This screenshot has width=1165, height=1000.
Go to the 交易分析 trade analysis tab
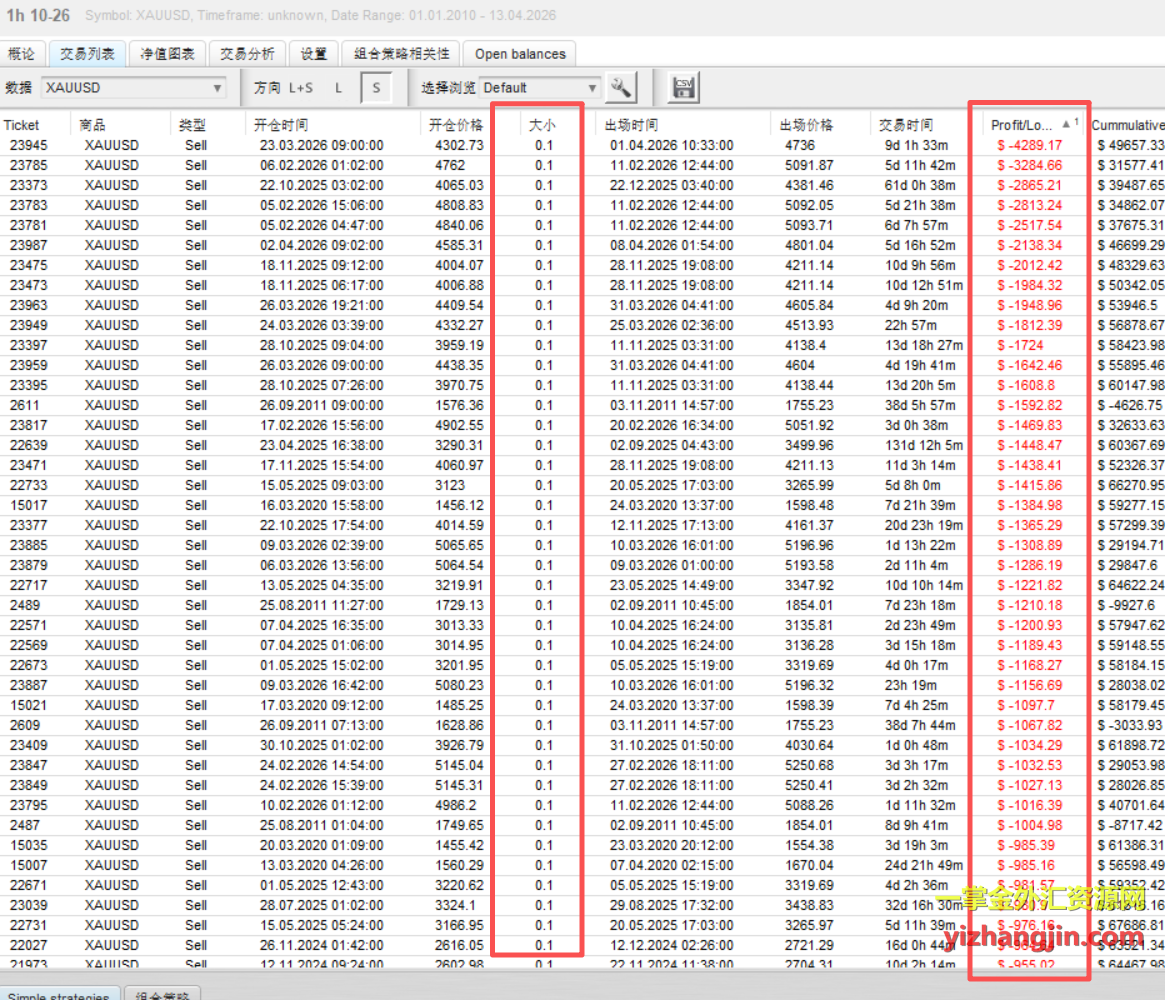coord(247,54)
